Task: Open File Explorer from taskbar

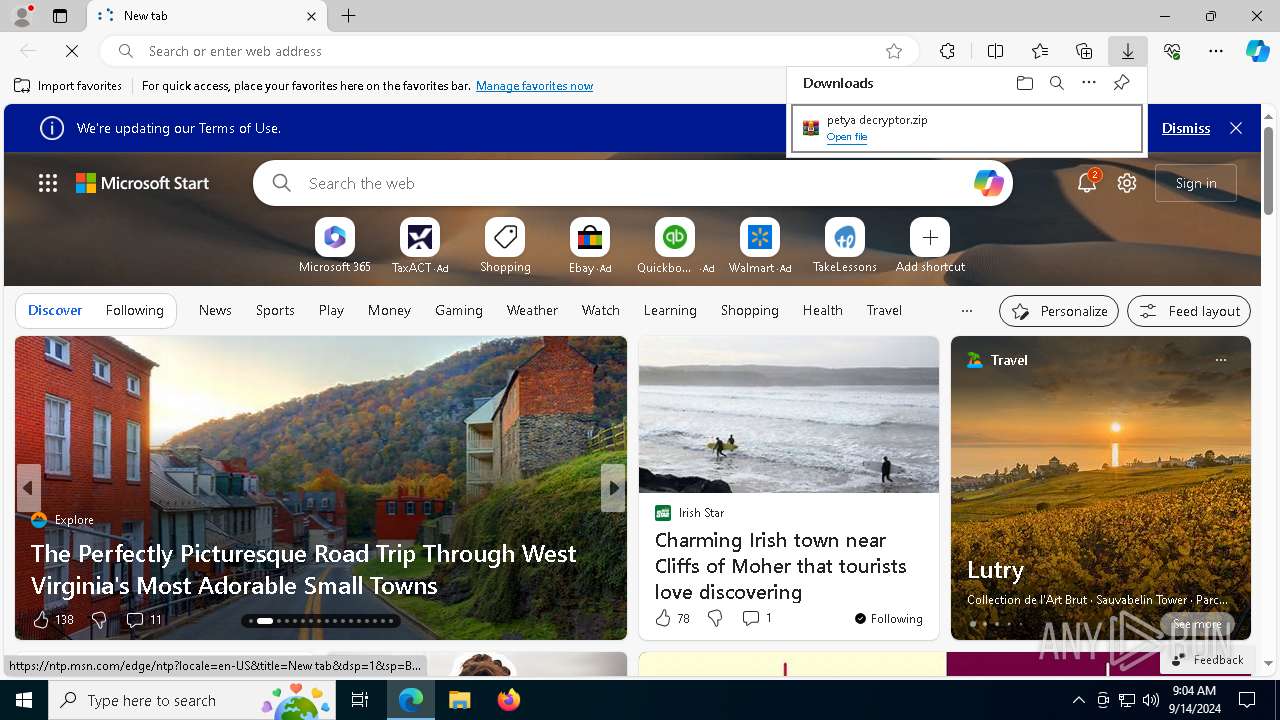Action: [460, 700]
